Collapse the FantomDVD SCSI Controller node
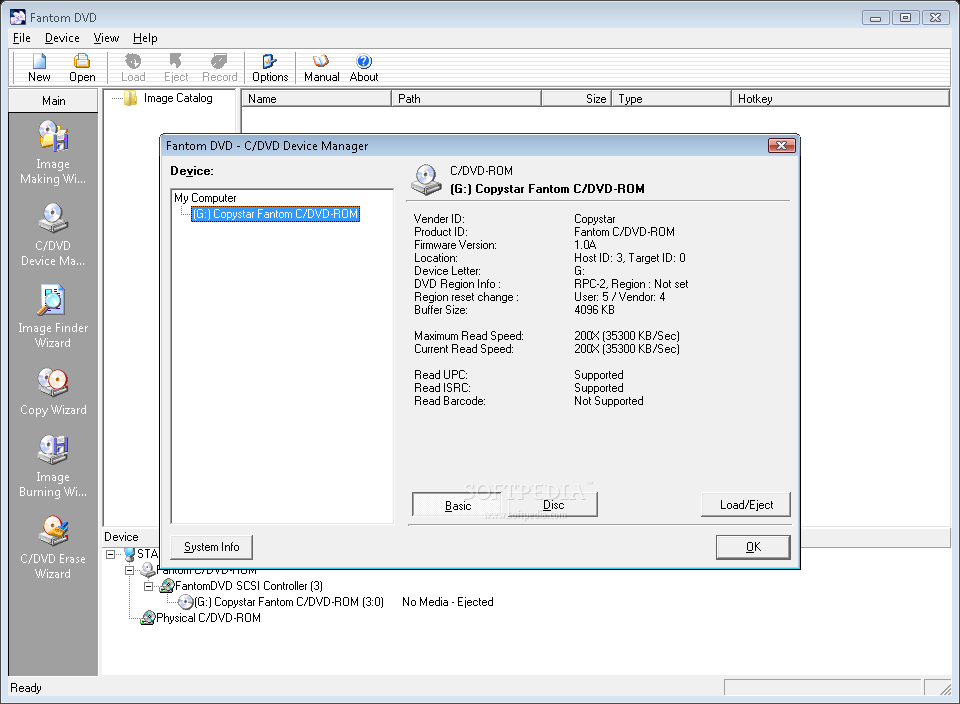 tap(148, 586)
